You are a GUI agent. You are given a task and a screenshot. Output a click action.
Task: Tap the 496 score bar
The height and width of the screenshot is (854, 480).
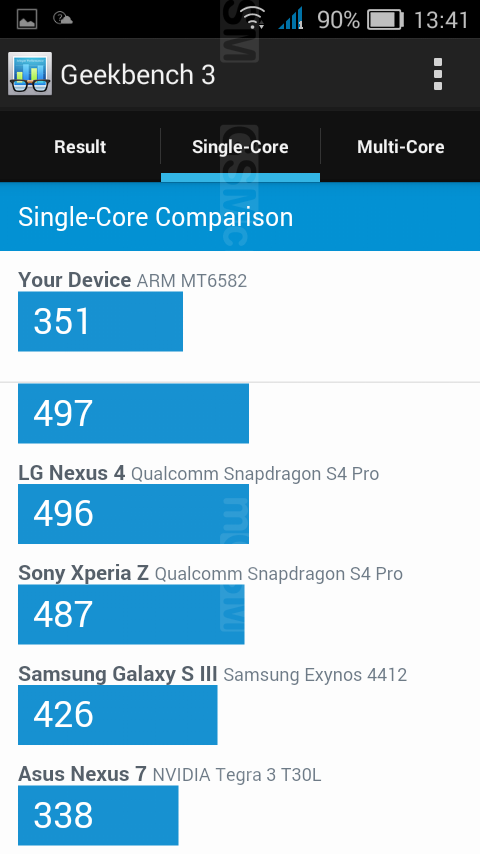(133, 514)
